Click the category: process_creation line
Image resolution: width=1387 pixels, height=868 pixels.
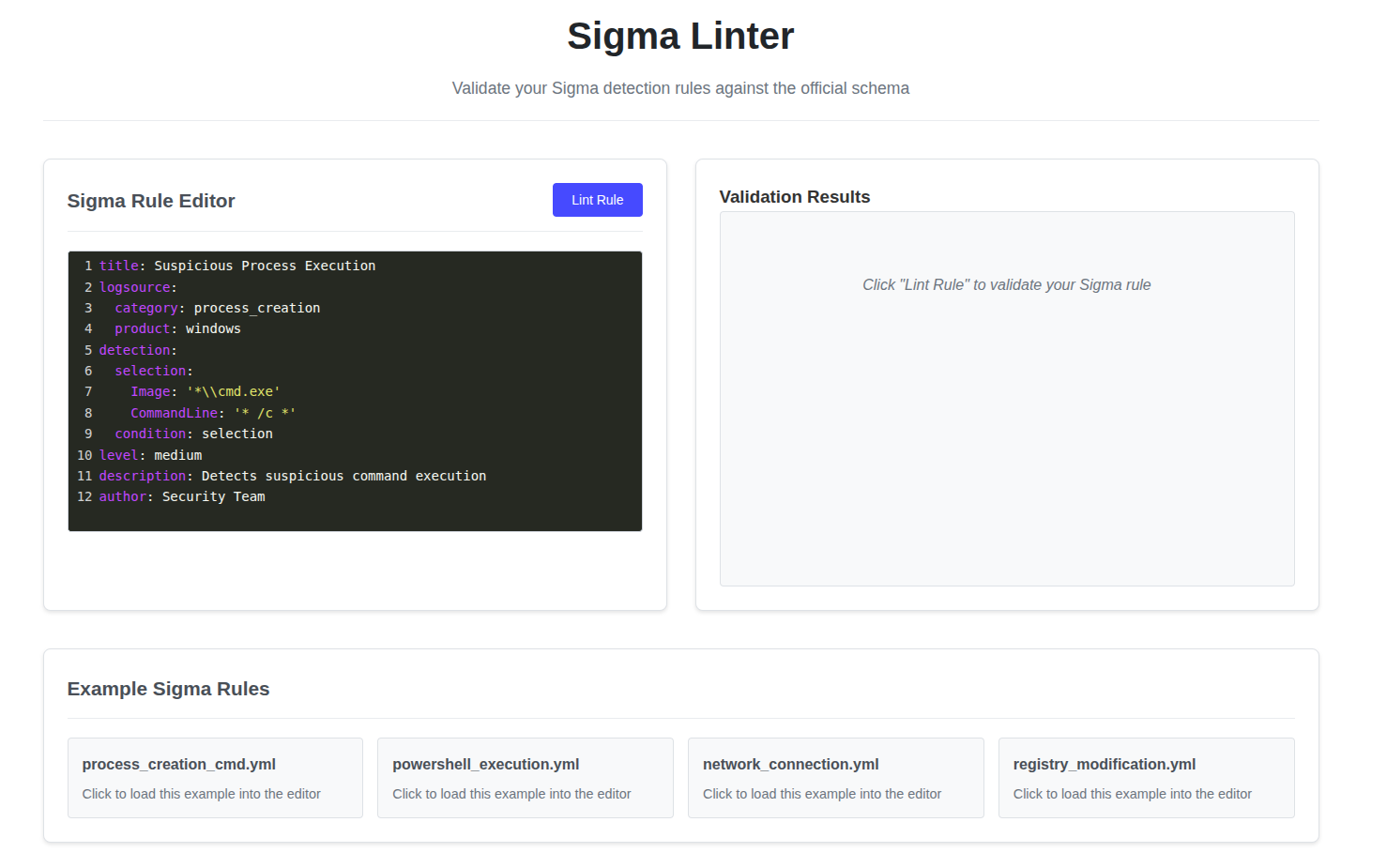tap(217, 309)
